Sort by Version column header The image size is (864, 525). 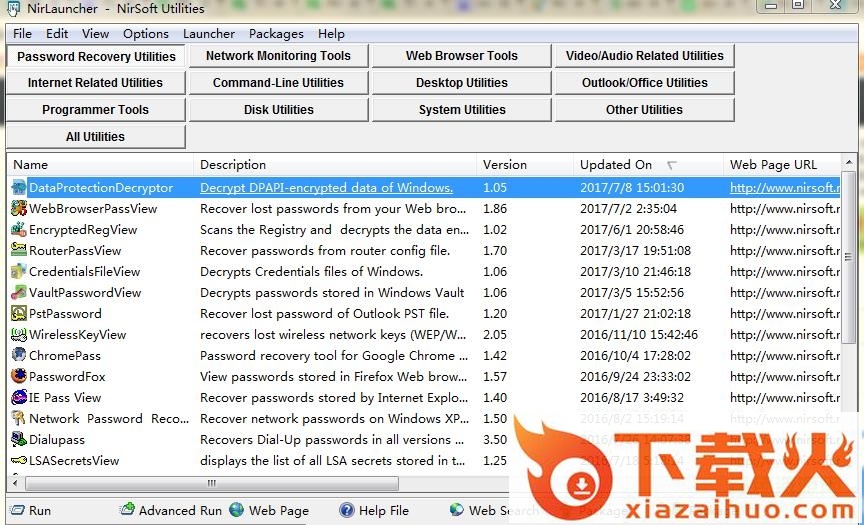[525, 165]
